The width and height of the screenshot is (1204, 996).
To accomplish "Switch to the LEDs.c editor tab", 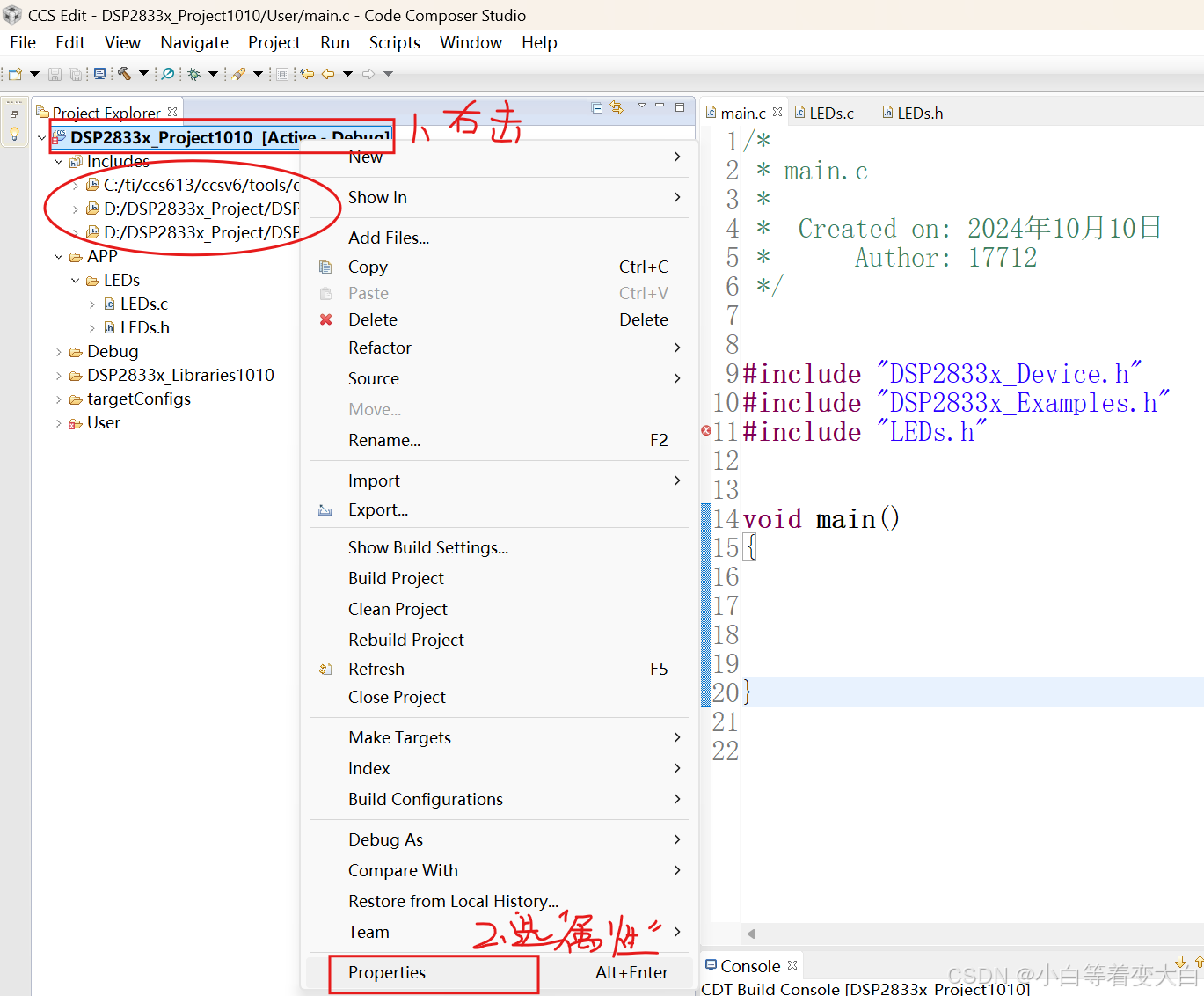I will coord(824,113).
